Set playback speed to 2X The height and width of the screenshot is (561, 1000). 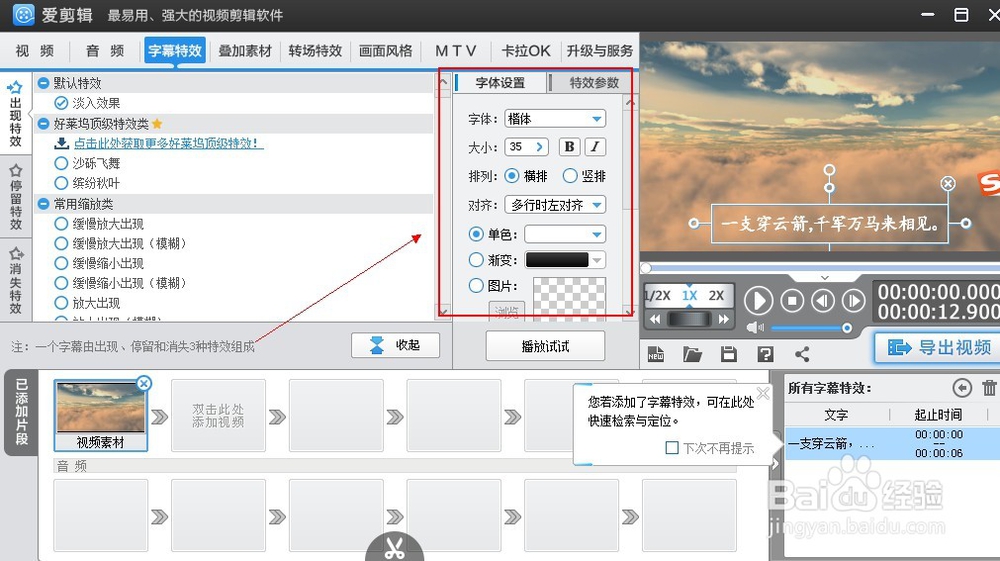(x=716, y=295)
